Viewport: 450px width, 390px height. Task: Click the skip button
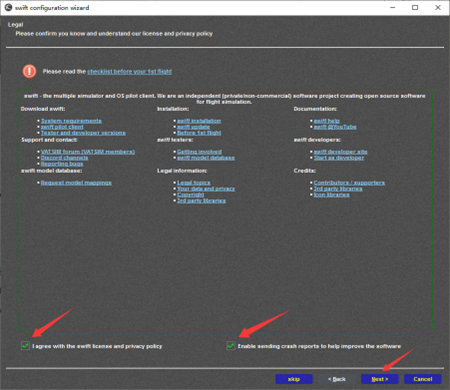point(294,379)
